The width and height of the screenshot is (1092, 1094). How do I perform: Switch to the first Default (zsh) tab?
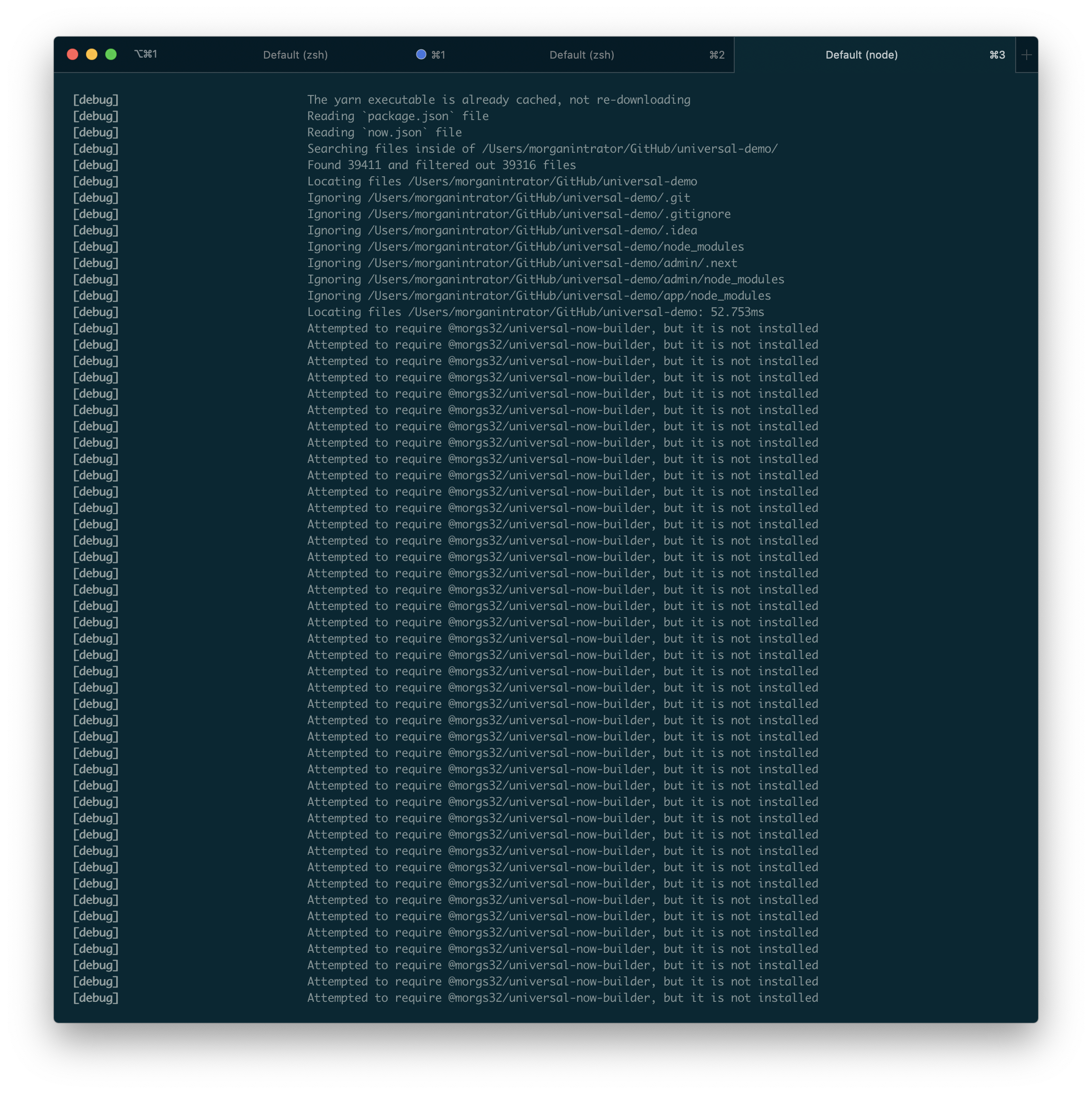[295, 55]
